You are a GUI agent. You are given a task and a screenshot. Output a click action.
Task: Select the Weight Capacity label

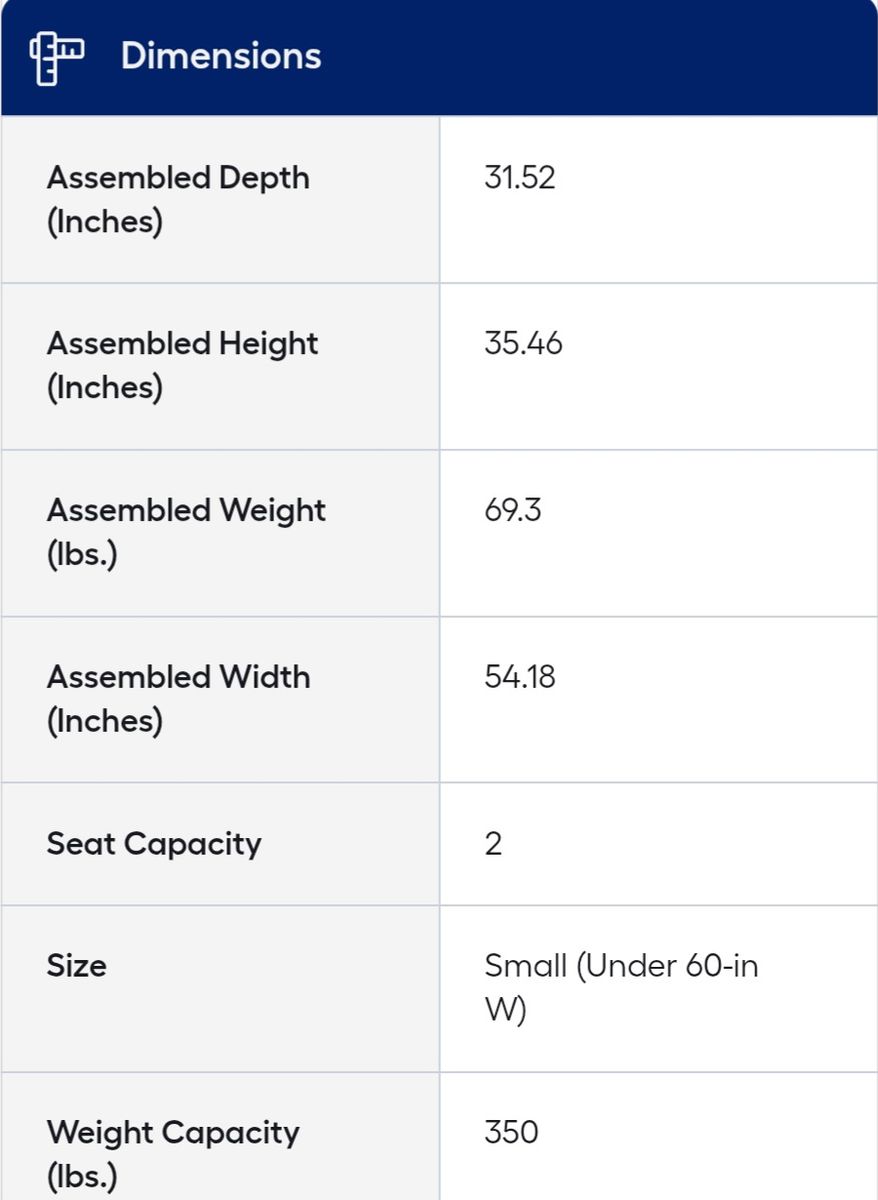[x=173, y=1134]
